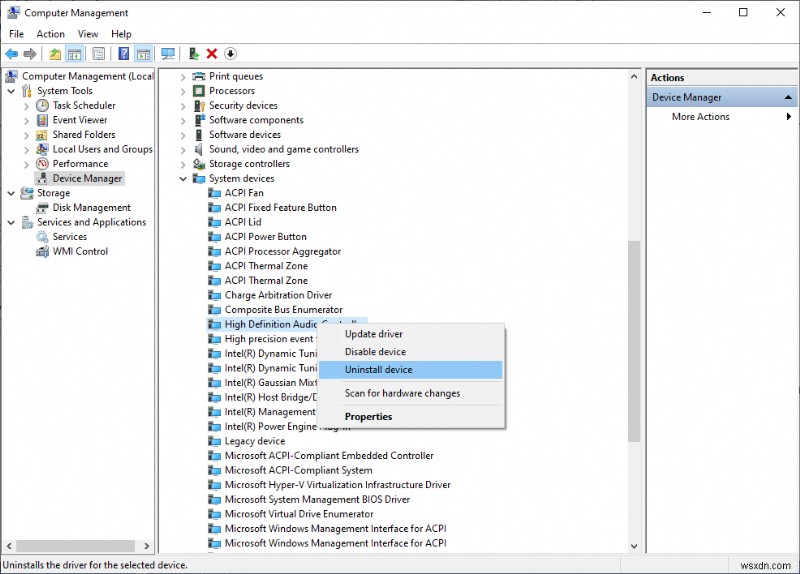Expand Sound, video and game controllers chevron

[183, 150]
